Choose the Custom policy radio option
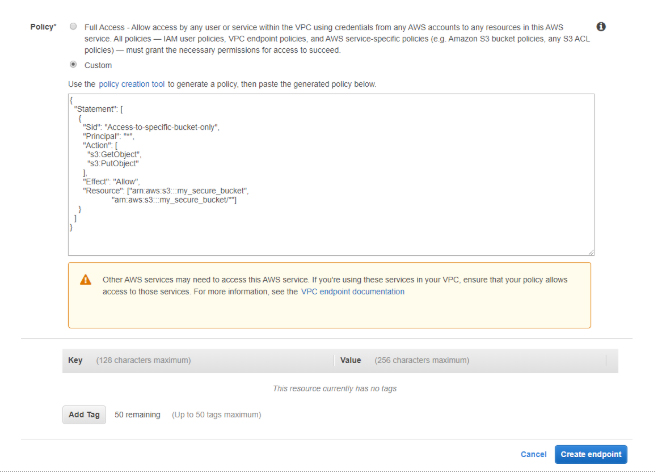Viewport: 656px width, 473px height. (x=73, y=64)
